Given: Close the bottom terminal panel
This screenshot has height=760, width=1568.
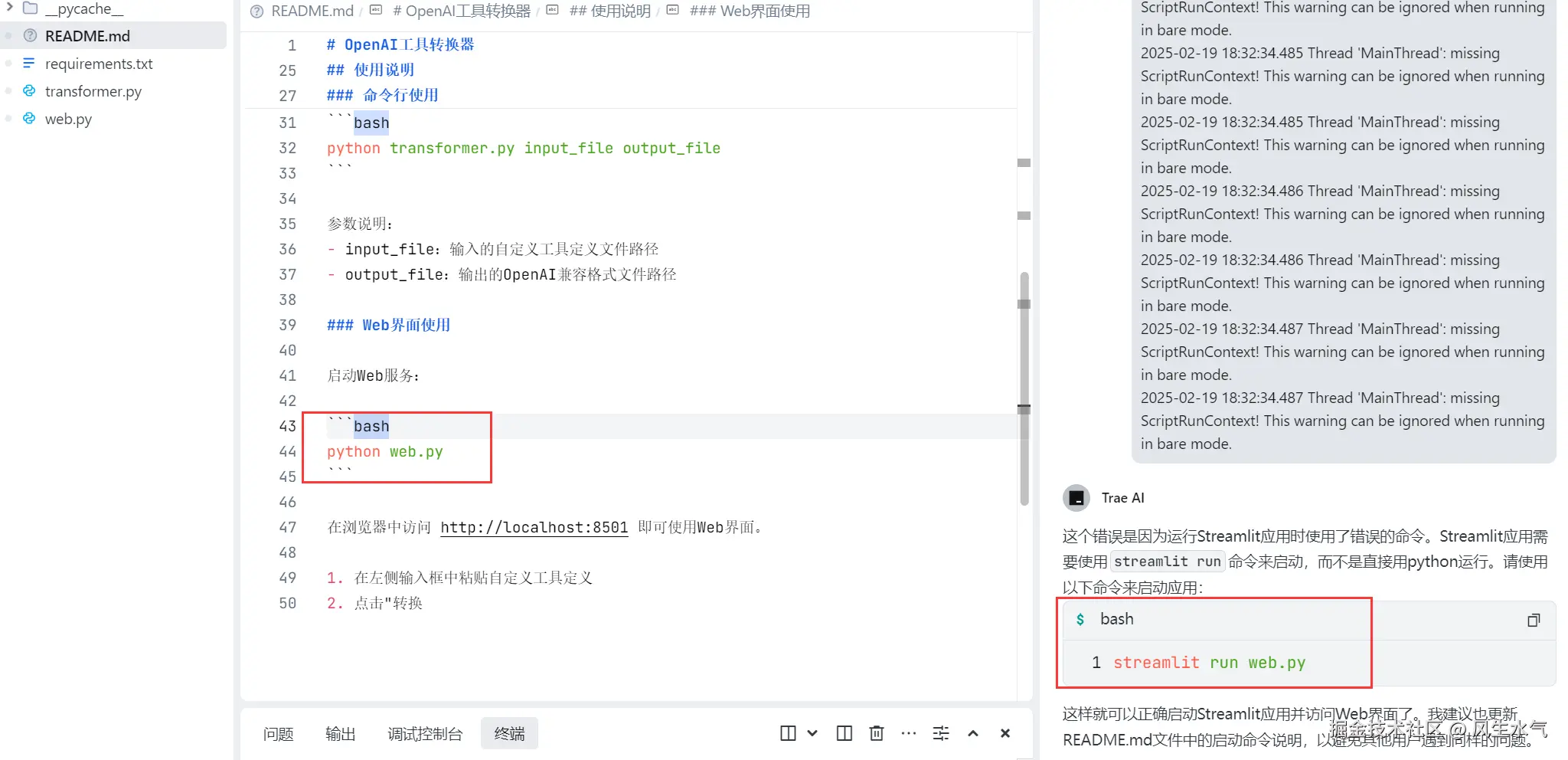Looking at the screenshot, I should coord(1005,733).
